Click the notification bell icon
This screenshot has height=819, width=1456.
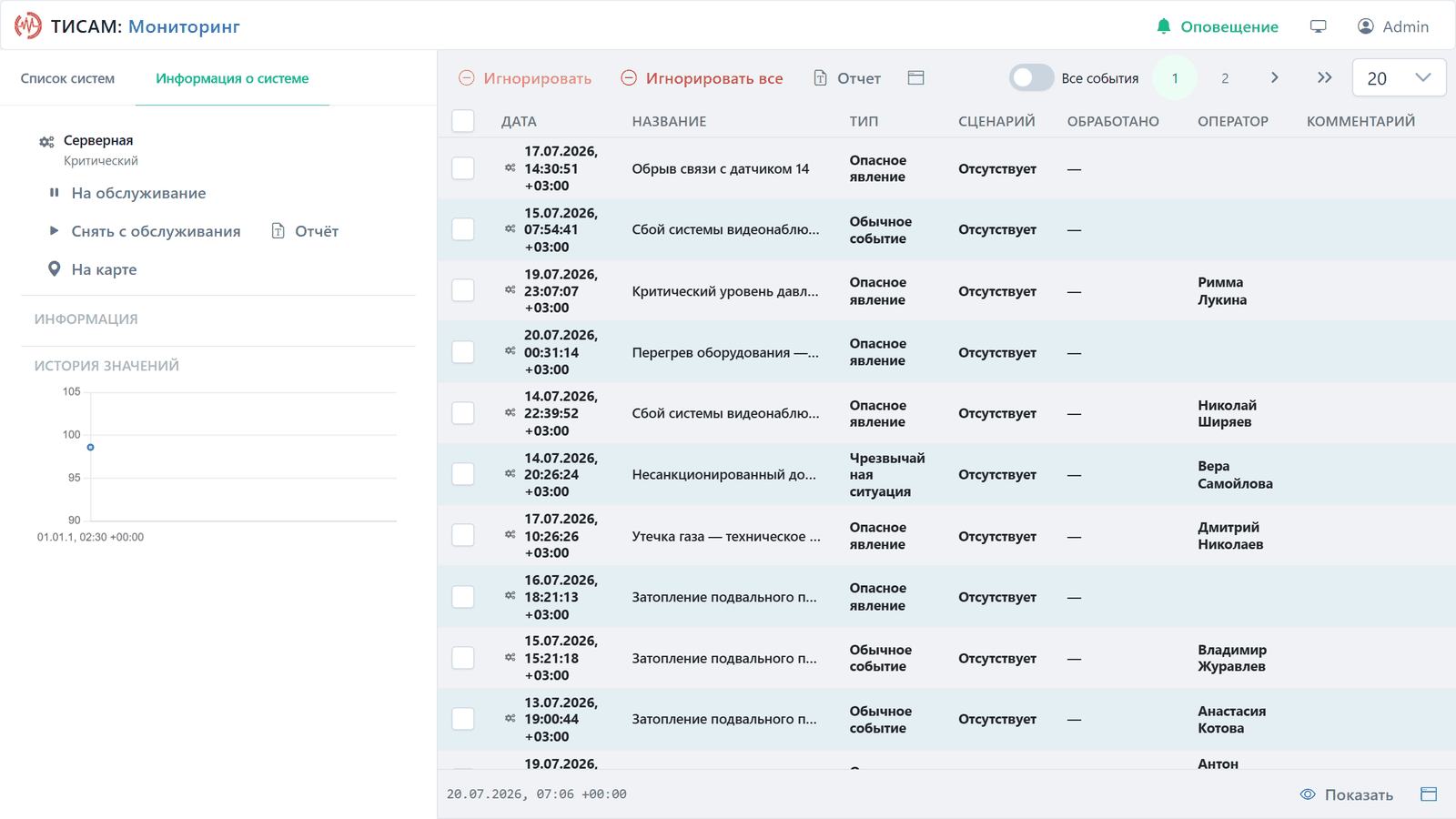1163,26
